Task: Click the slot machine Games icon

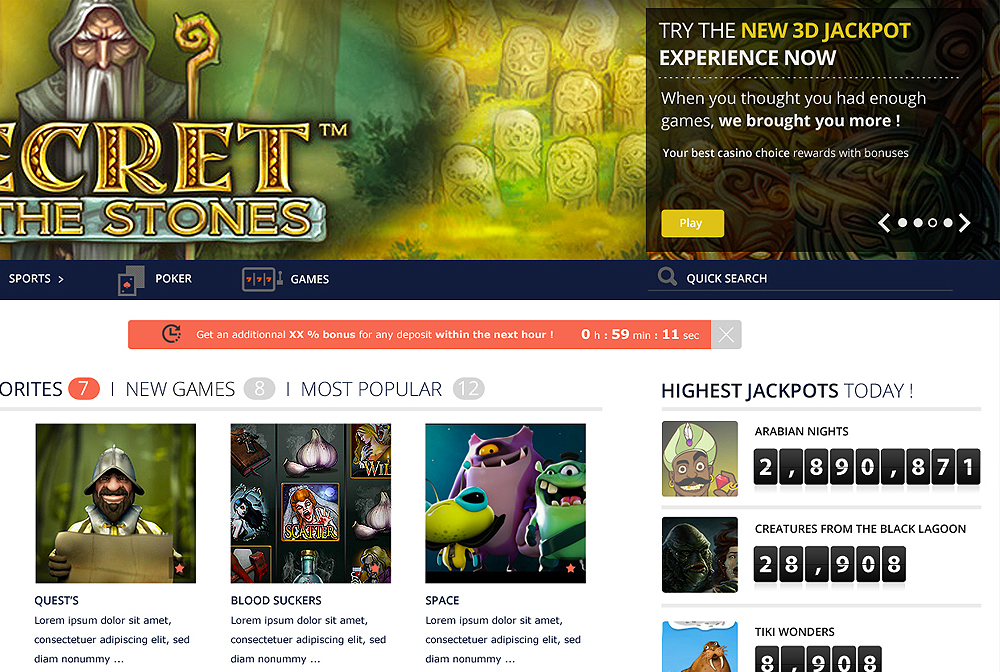Action: click(262, 279)
